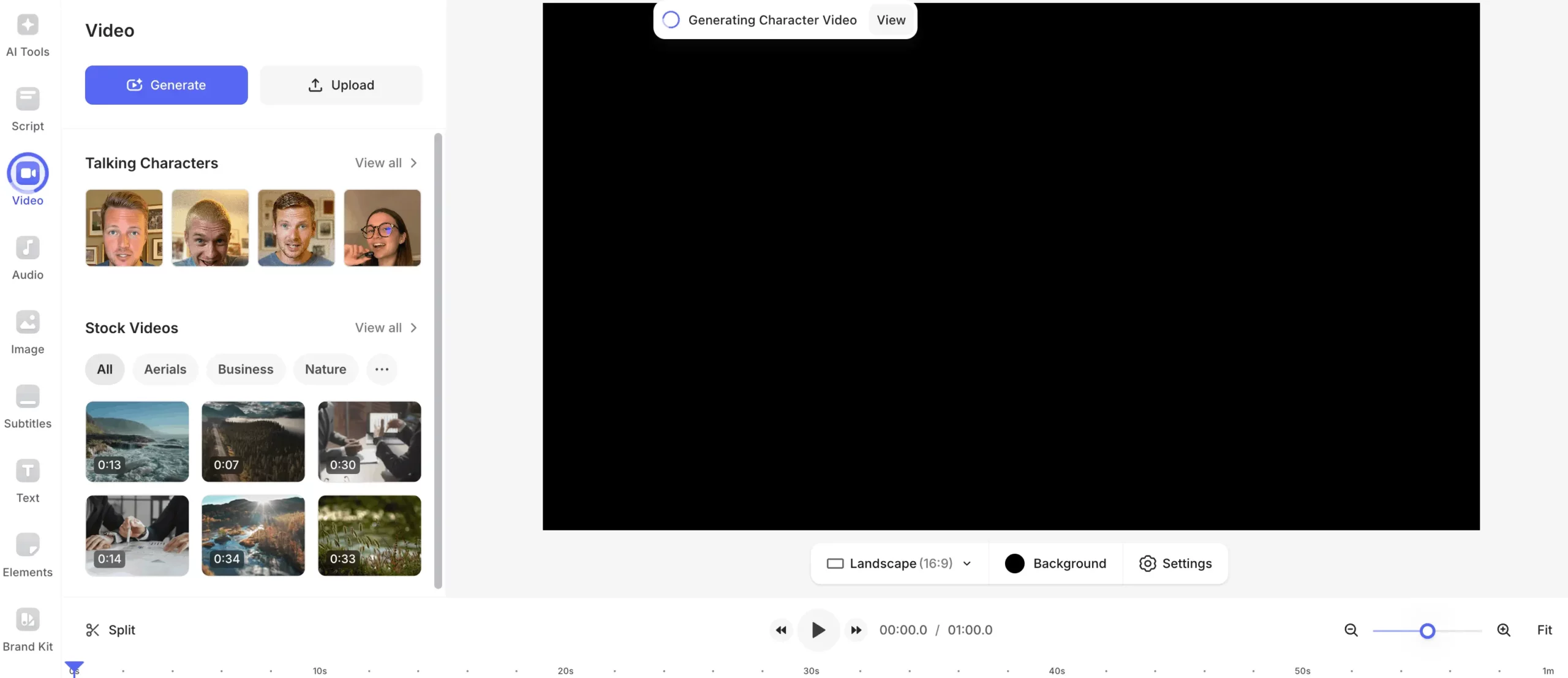Click the Upload video button
Screen dimensions: 1568x678
click(341, 85)
